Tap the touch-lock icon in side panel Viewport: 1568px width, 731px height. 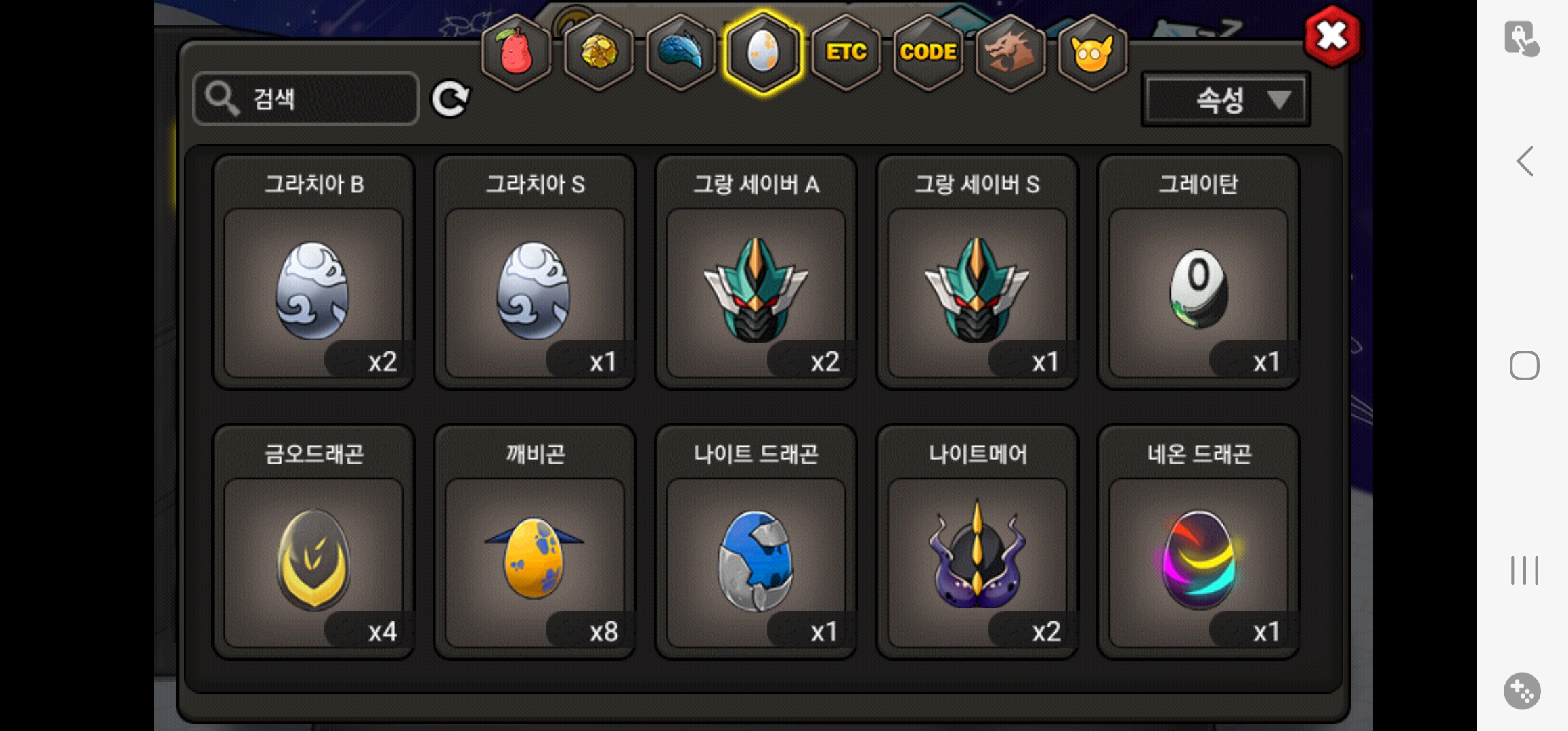[1521, 39]
